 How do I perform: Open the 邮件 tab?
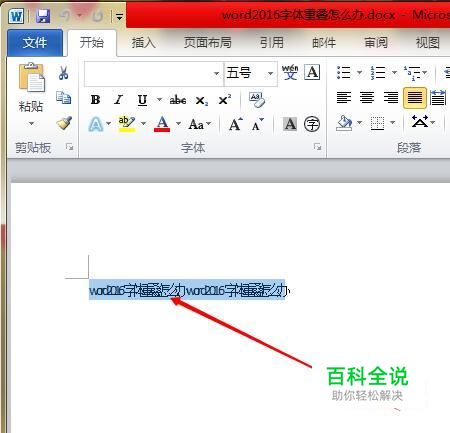324,43
